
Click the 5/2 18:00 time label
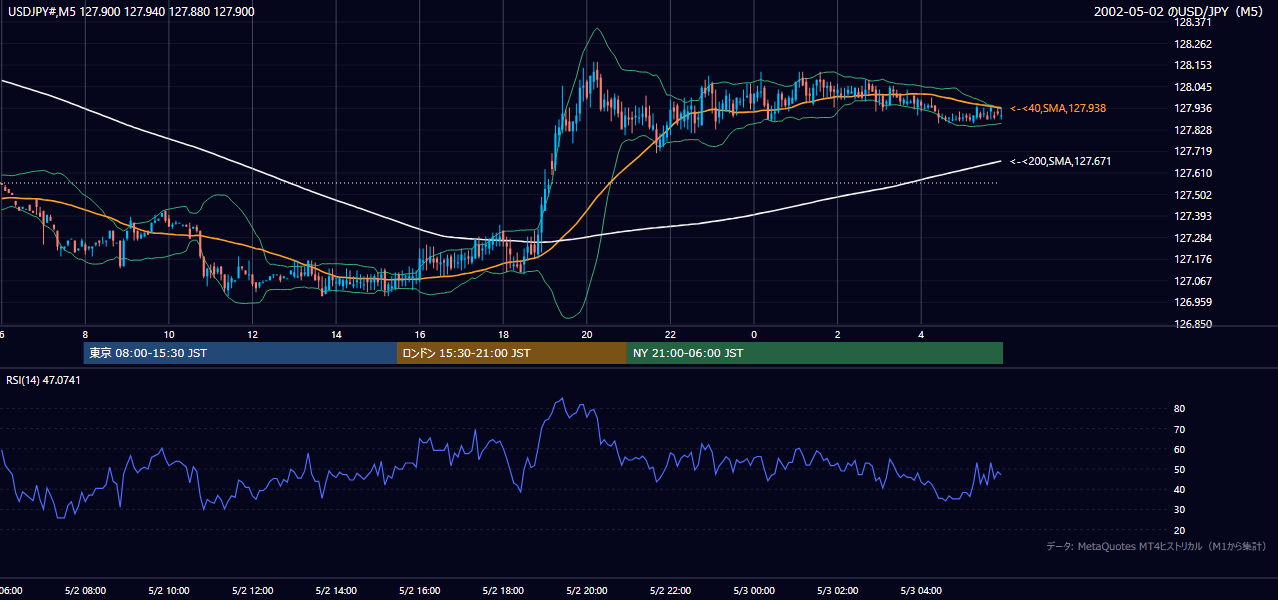click(503, 591)
